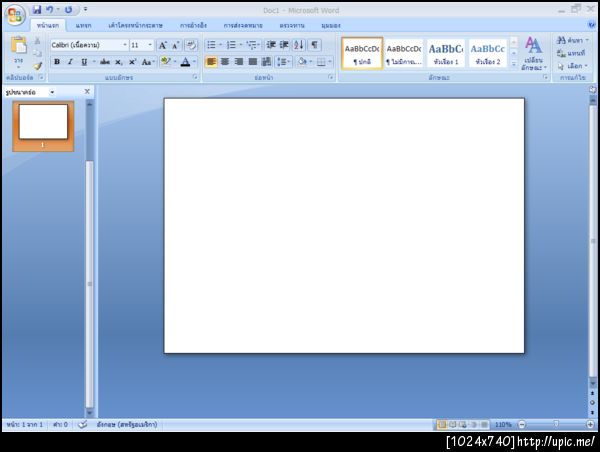Click the Thai distributed alignment icon

point(266,62)
